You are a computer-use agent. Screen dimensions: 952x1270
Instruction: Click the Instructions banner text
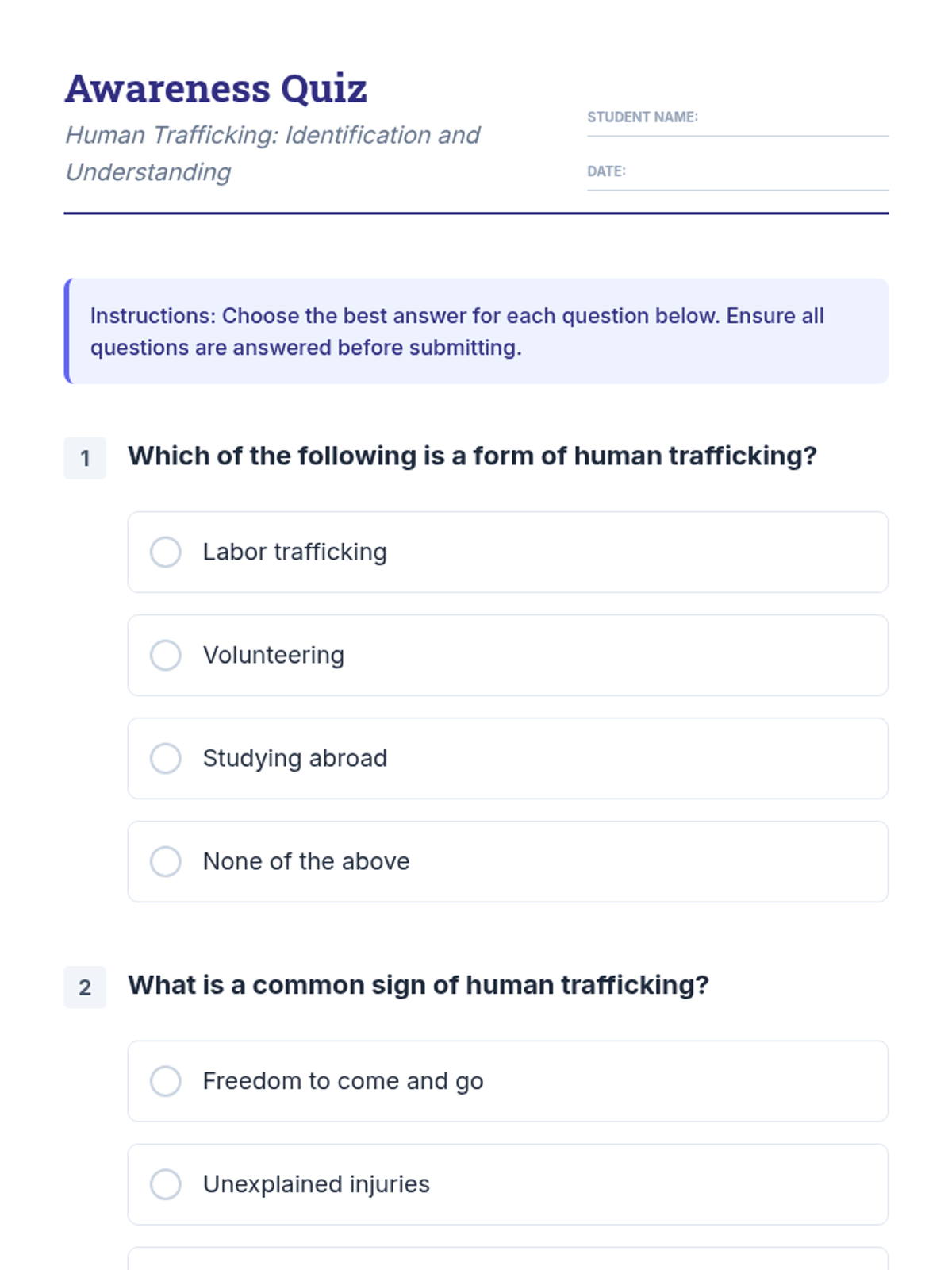[457, 331]
